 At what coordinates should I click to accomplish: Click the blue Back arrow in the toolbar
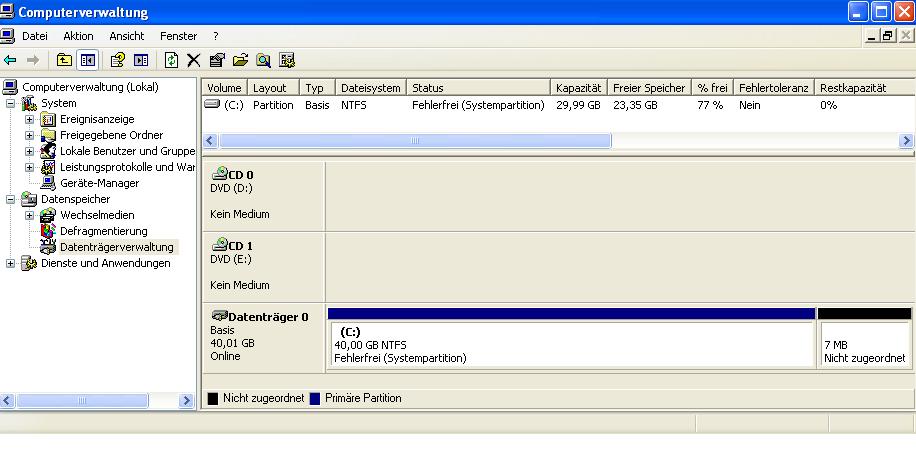coord(10,60)
